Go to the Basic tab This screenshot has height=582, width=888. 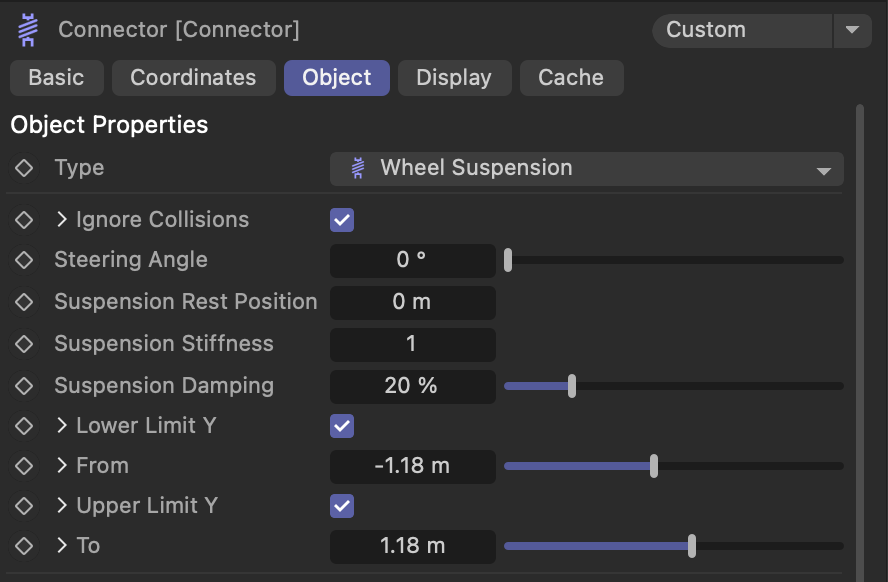tap(57, 78)
